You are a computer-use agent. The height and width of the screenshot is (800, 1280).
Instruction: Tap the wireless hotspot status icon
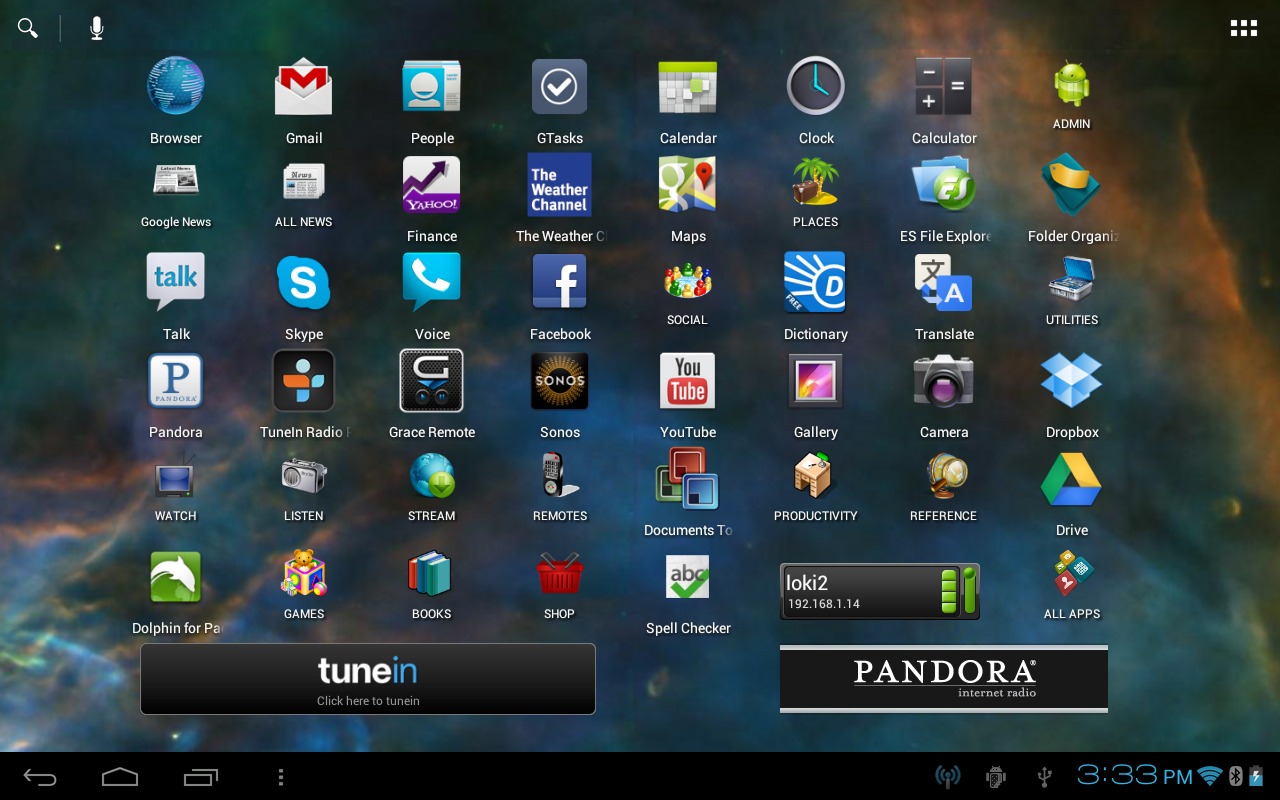(x=947, y=776)
